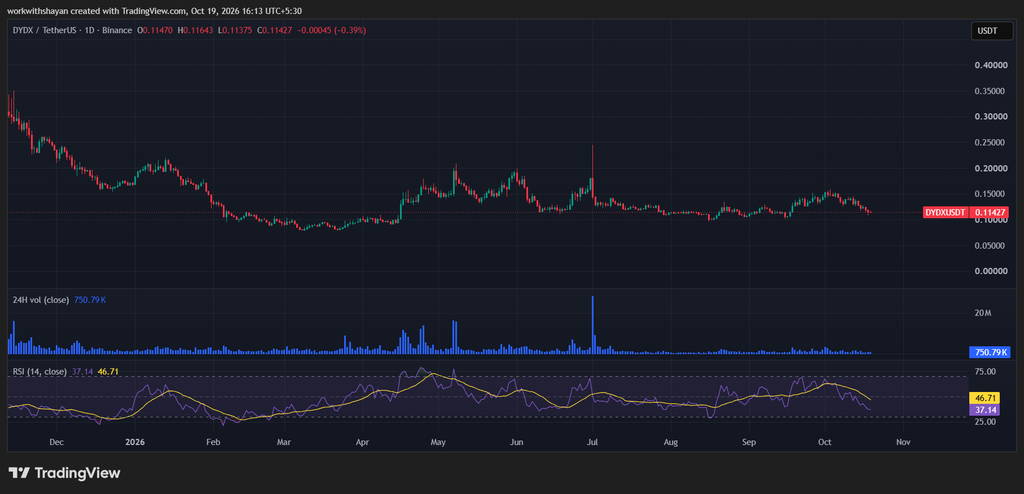Select the close value C0.11427 in legend
This screenshot has height=494, width=1024.
275,30
